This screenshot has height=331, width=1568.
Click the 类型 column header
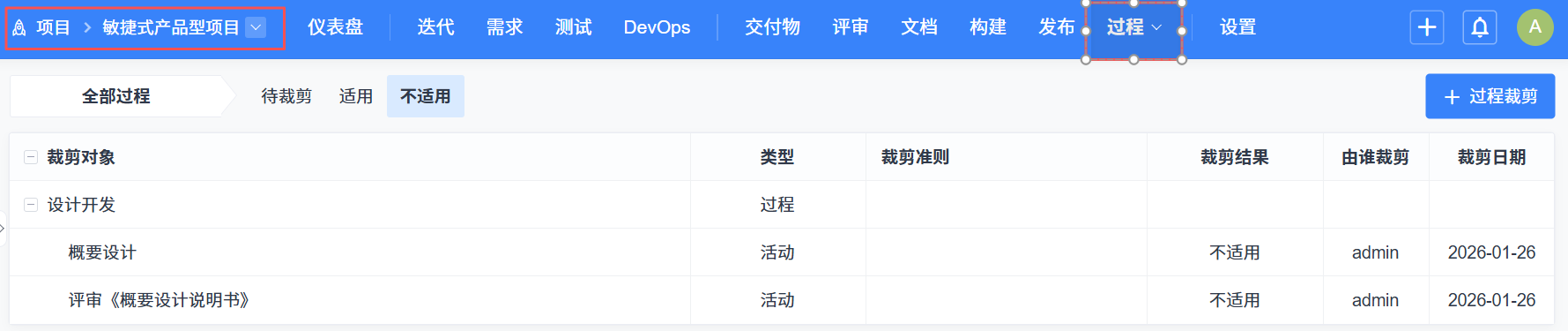(x=777, y=157)
